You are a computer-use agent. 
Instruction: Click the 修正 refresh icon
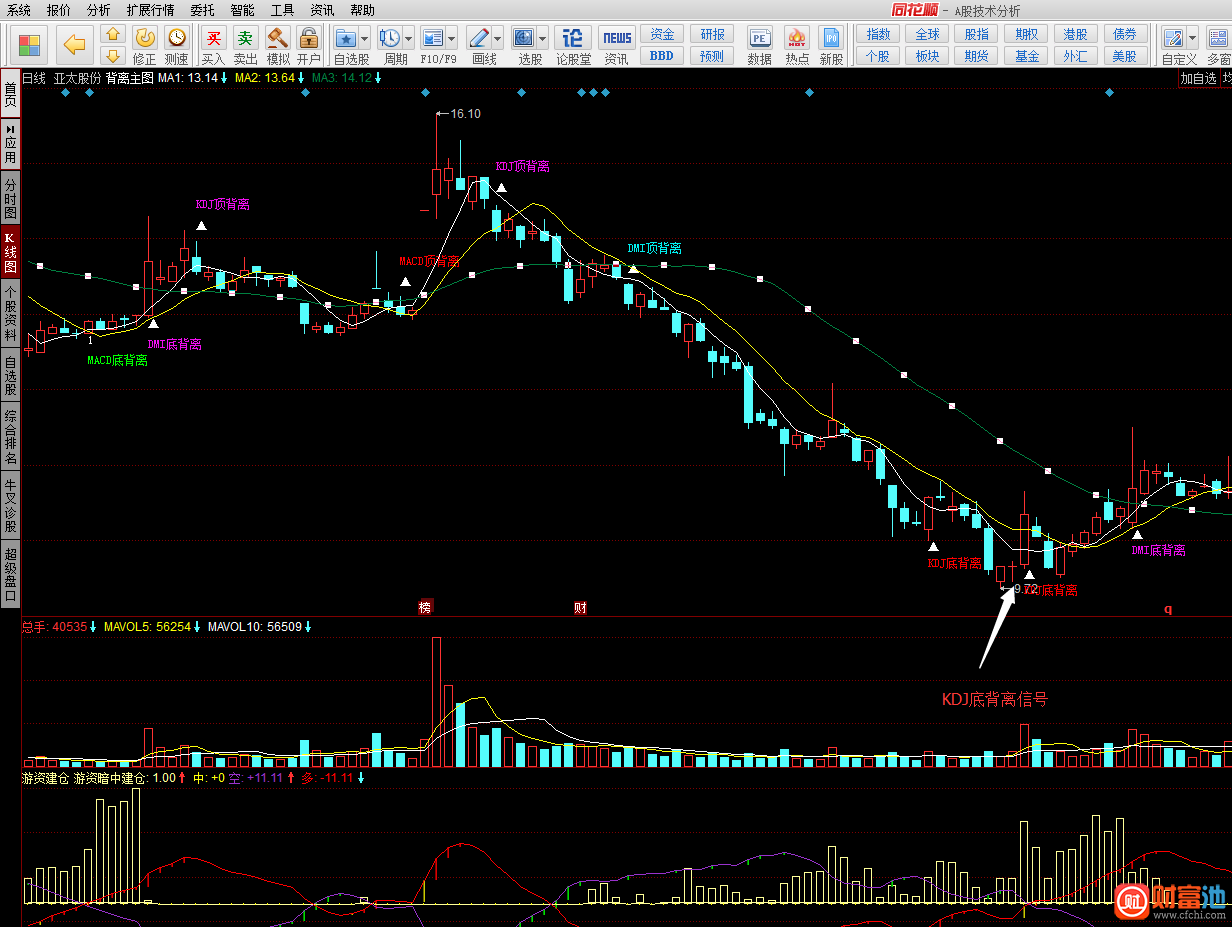point(145,39)
